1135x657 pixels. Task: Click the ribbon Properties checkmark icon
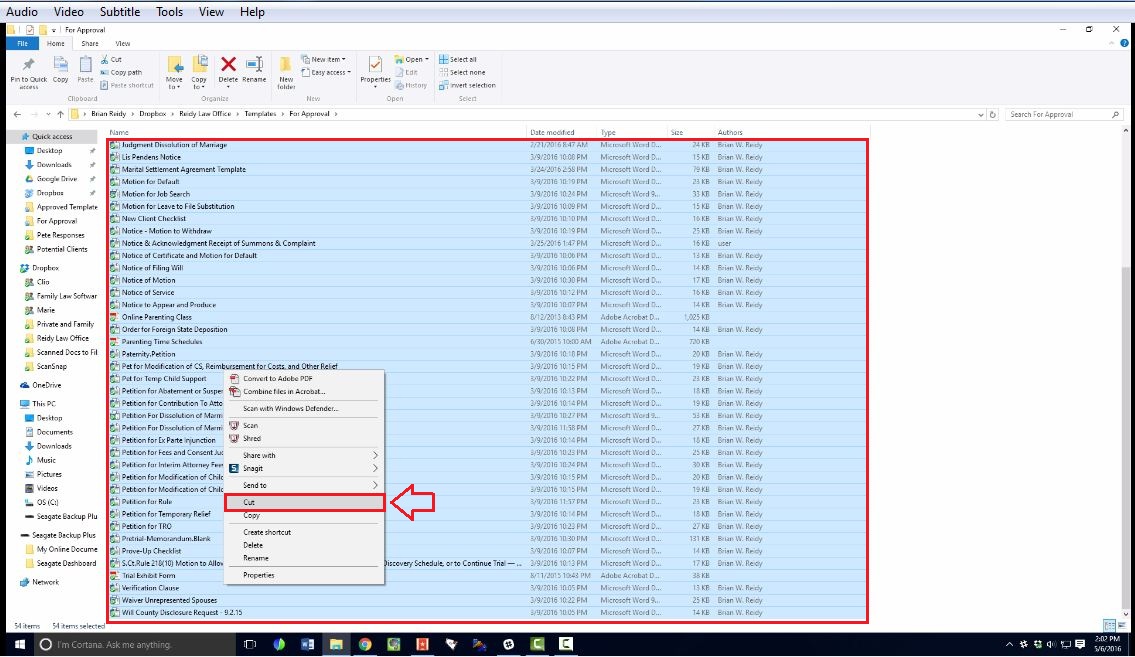375,64
